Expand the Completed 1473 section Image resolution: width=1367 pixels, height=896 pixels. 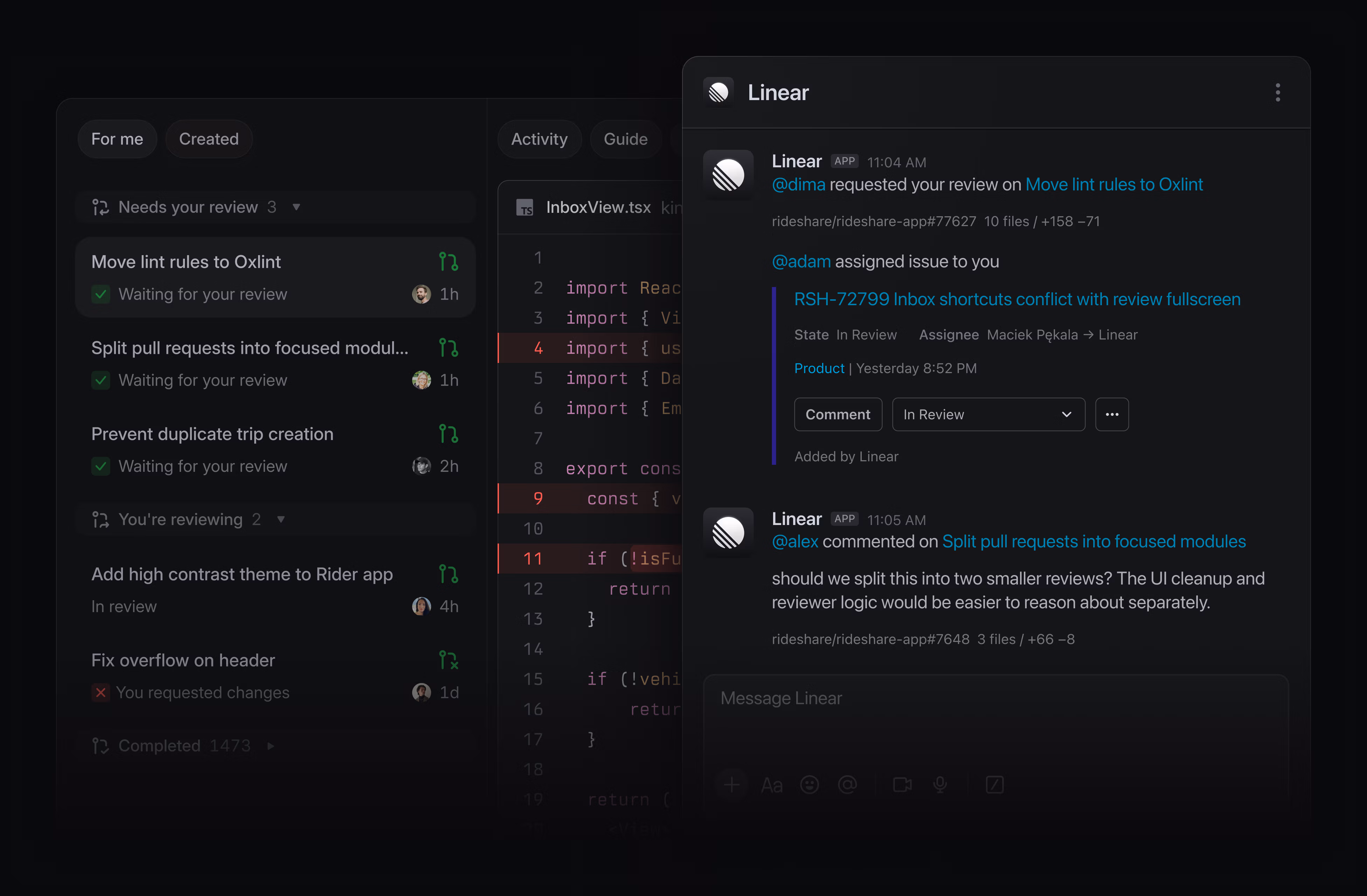pyautogui.click(x=271, y=745)
